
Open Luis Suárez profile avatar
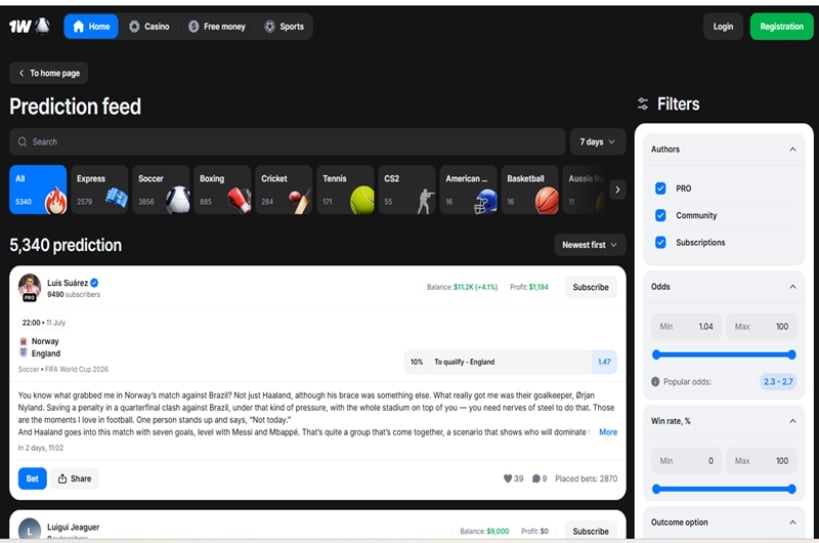pyautogui.click(x=29, y=287)
